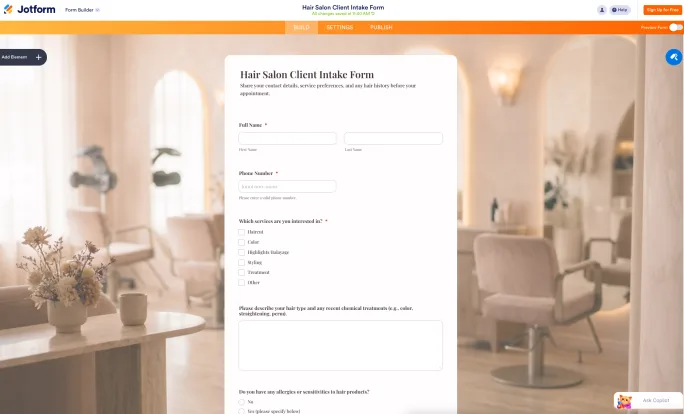Click the hair type question label

click(x=326, y=311)
